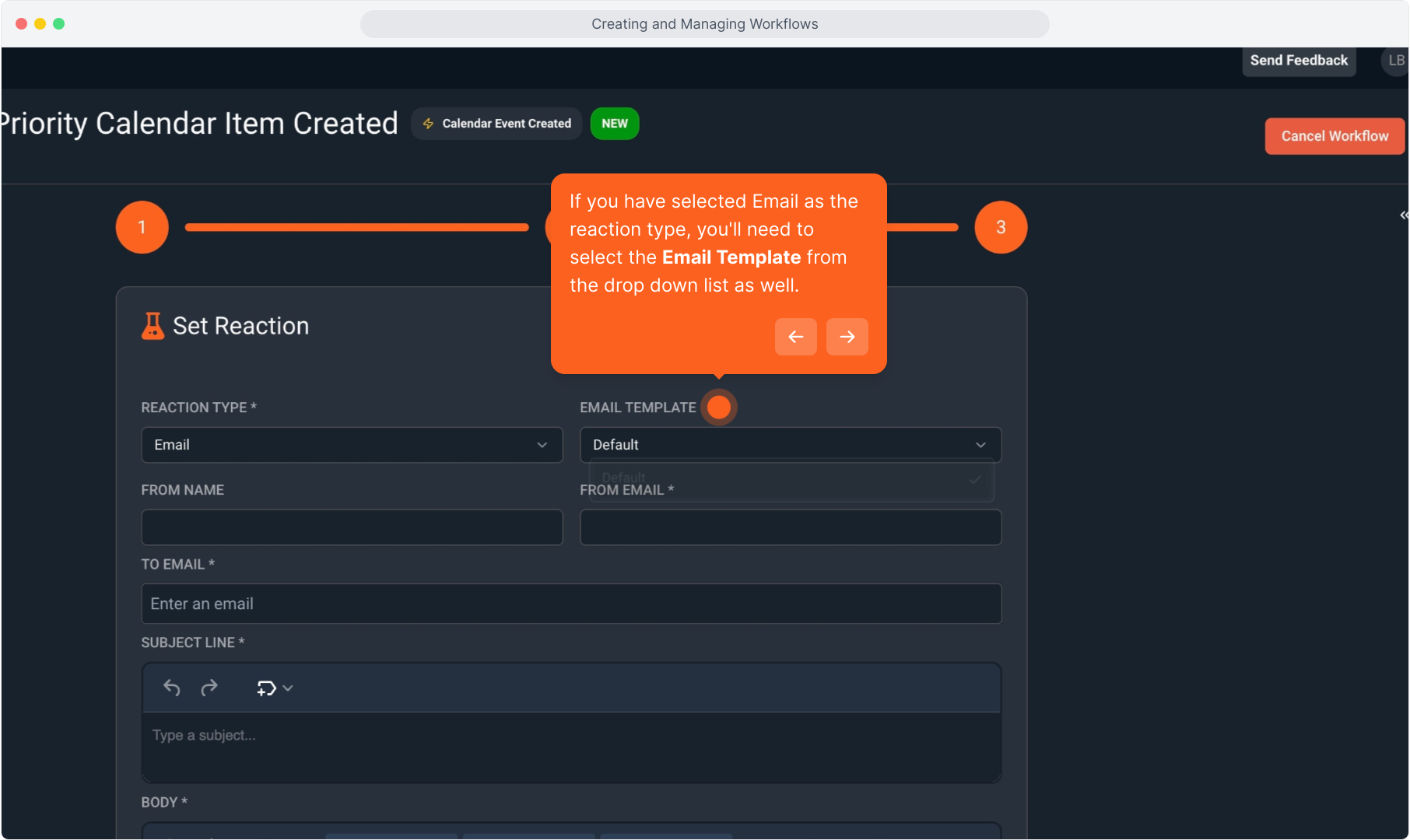The width and height of the screenshot is (1410, 840).
Task: Collapse the side panel with double chevron
Action: tap(1404, 215)
